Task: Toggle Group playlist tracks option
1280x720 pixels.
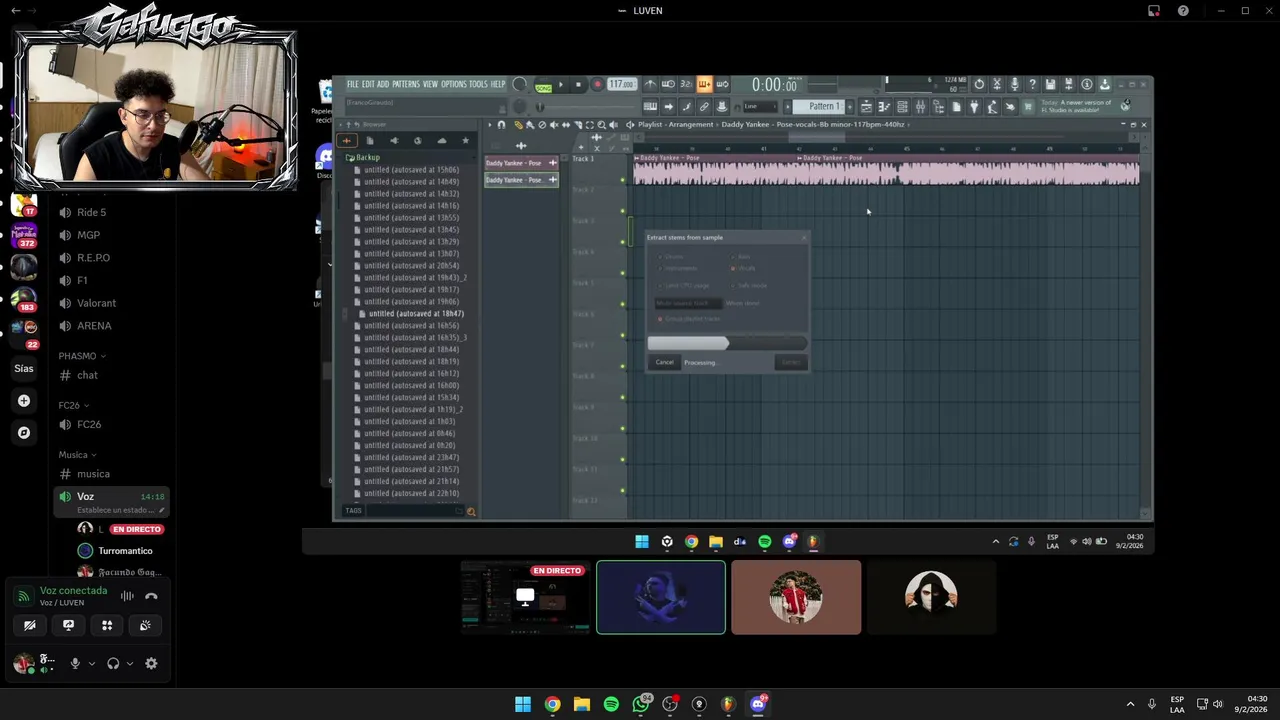Action: [x=689, y=319]
